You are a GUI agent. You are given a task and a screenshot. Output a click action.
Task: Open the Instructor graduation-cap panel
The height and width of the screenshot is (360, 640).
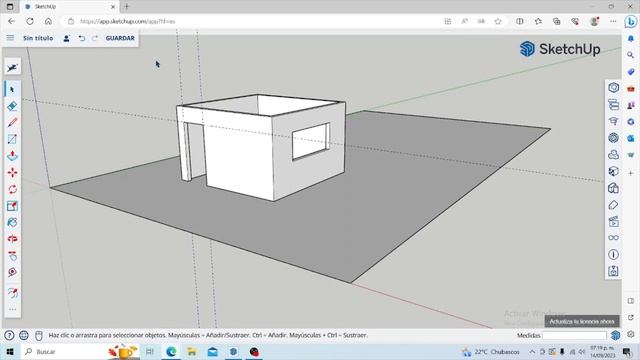[613, 121]
